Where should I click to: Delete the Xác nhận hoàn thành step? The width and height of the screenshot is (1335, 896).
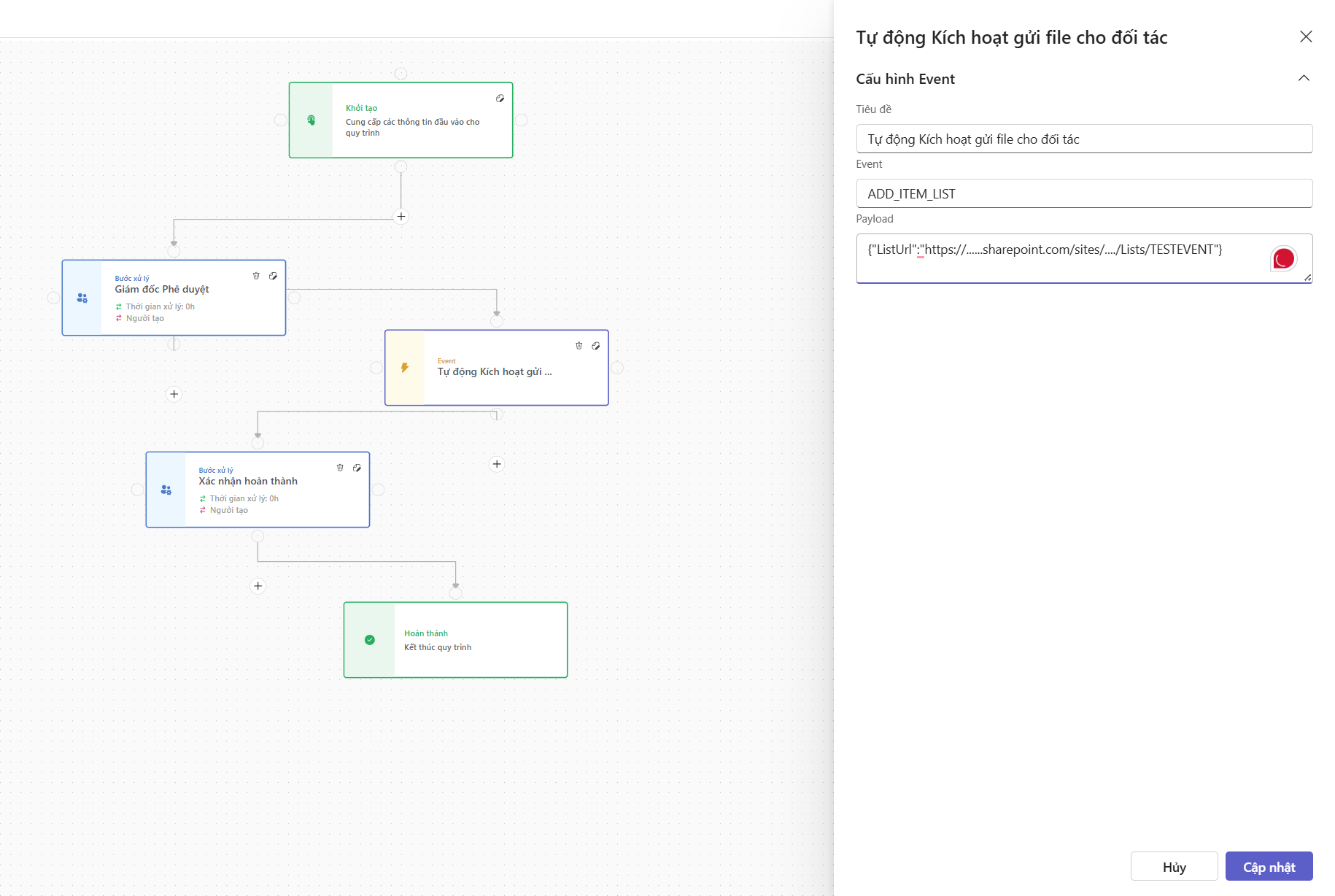tap(340, 468)
